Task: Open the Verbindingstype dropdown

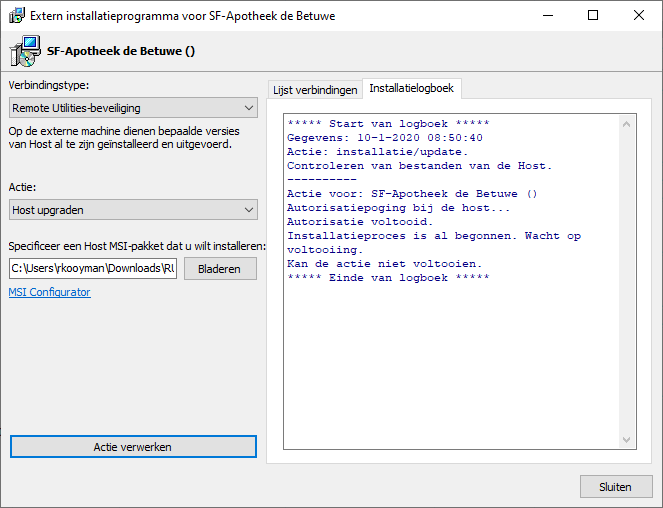Action: 133,108
